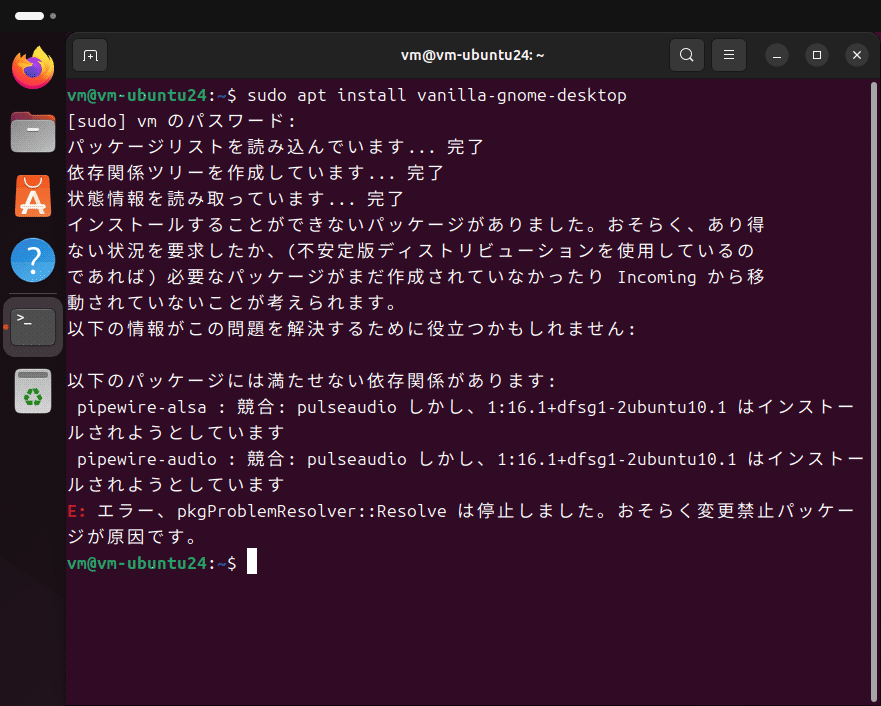The width and height of the screenshot is (881, 706).
Task: Click the 'pipewire-audio' package name
Action: 147,459
